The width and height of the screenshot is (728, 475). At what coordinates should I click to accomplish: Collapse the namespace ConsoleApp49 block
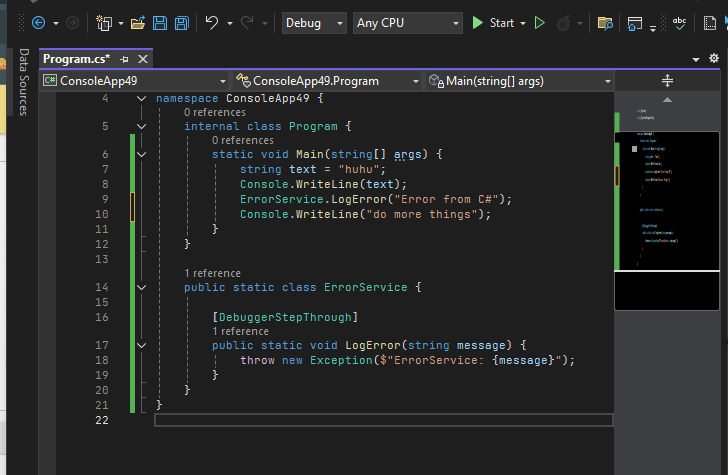pos(142,98)
